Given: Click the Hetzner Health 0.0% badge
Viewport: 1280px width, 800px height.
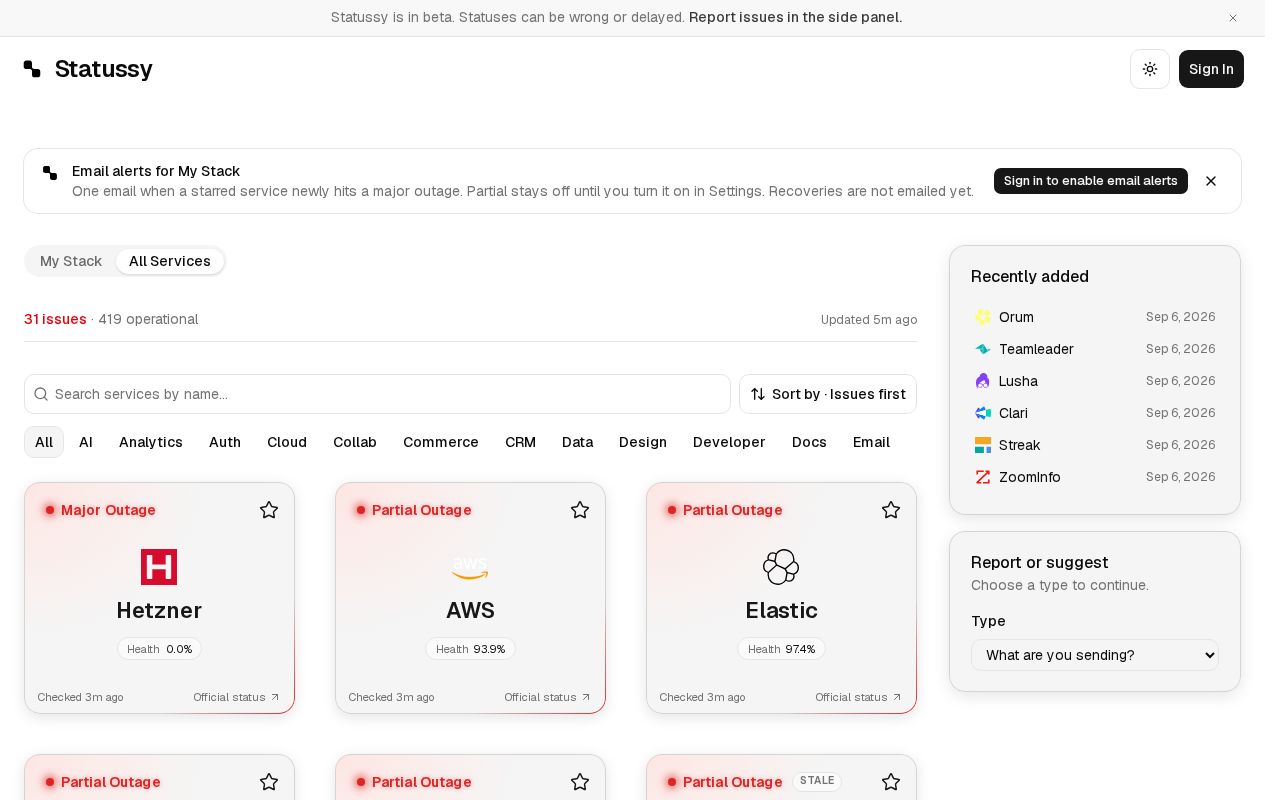Looking at the screenshot, I should 159,649.
